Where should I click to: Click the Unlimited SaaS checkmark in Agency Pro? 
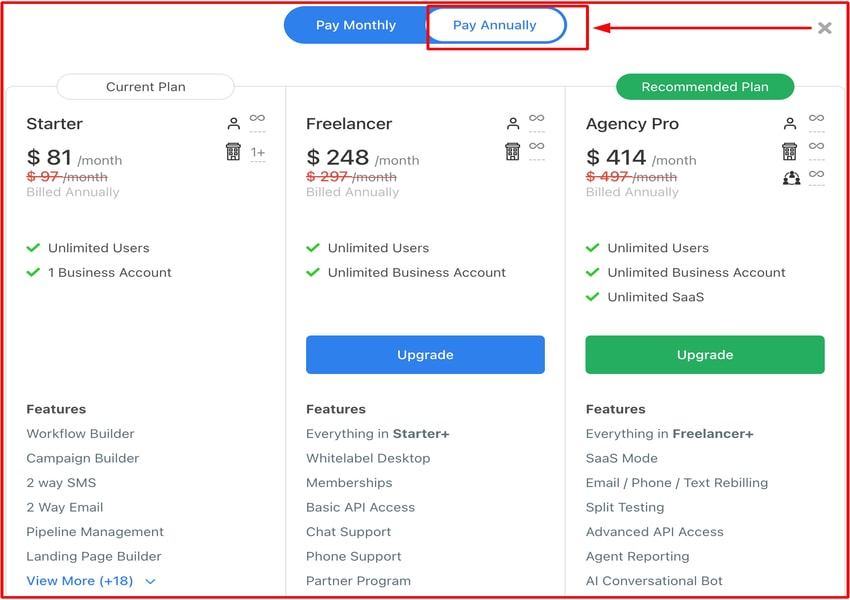[593, 297]
